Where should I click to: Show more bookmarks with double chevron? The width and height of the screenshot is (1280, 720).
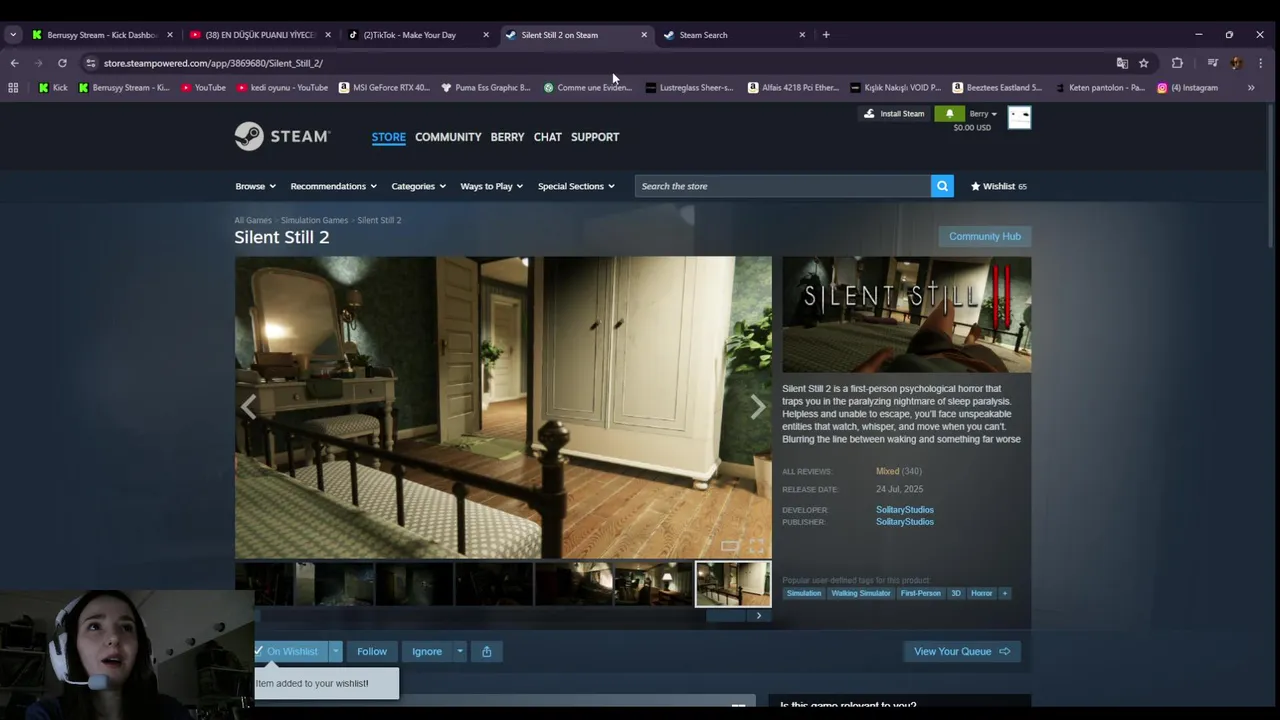click(1251, 88)
